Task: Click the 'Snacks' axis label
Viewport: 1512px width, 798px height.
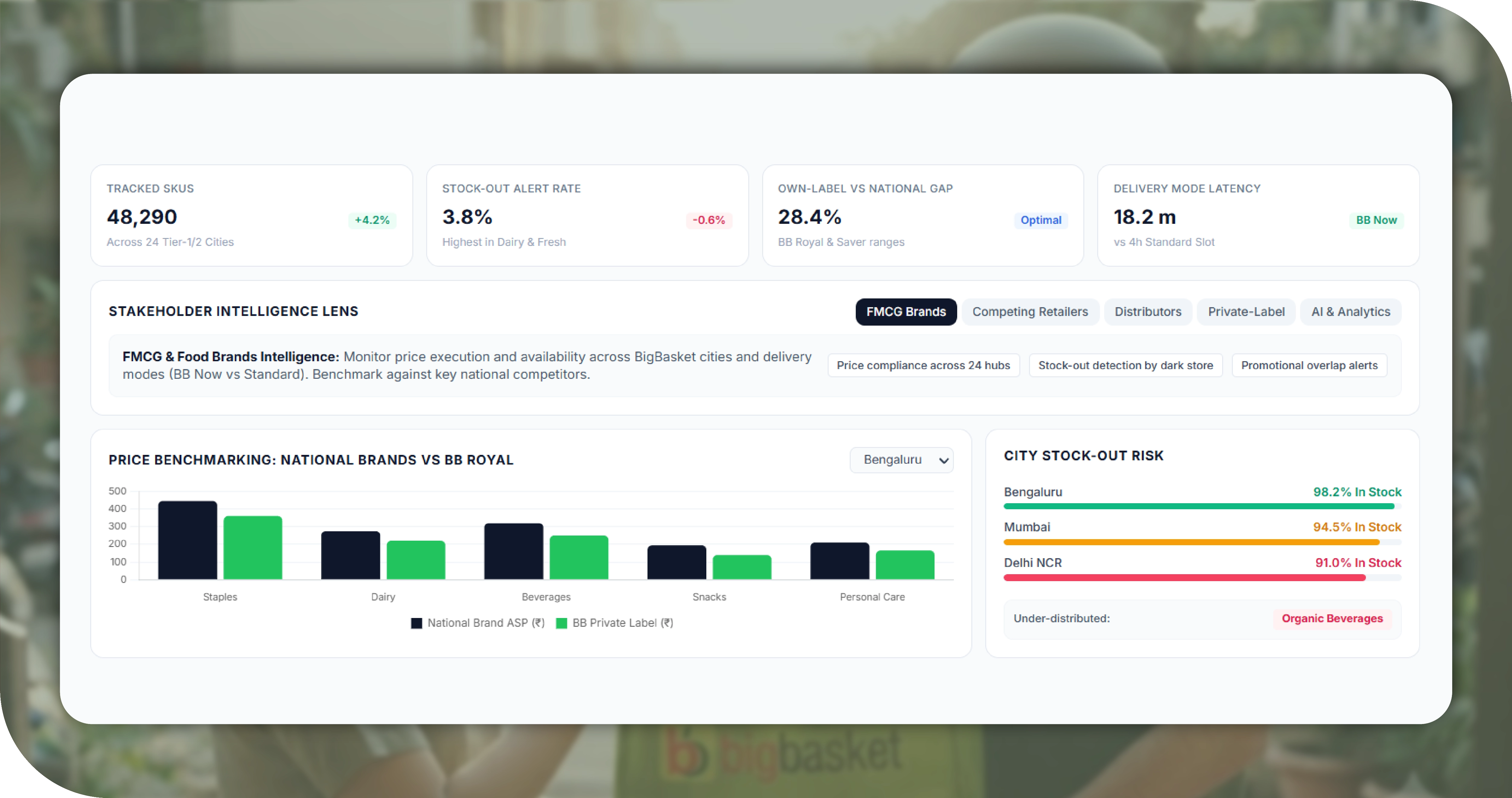Action: tap(709, 597)
